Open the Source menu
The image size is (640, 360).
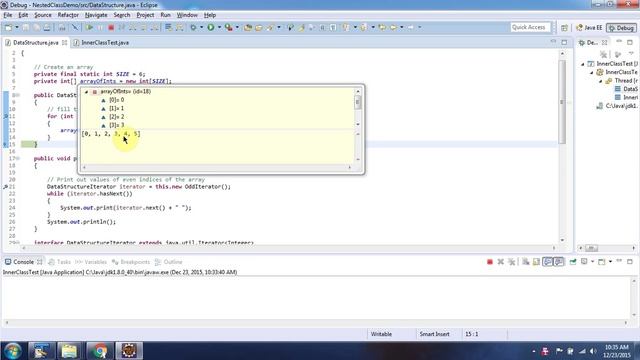point(43,15)
